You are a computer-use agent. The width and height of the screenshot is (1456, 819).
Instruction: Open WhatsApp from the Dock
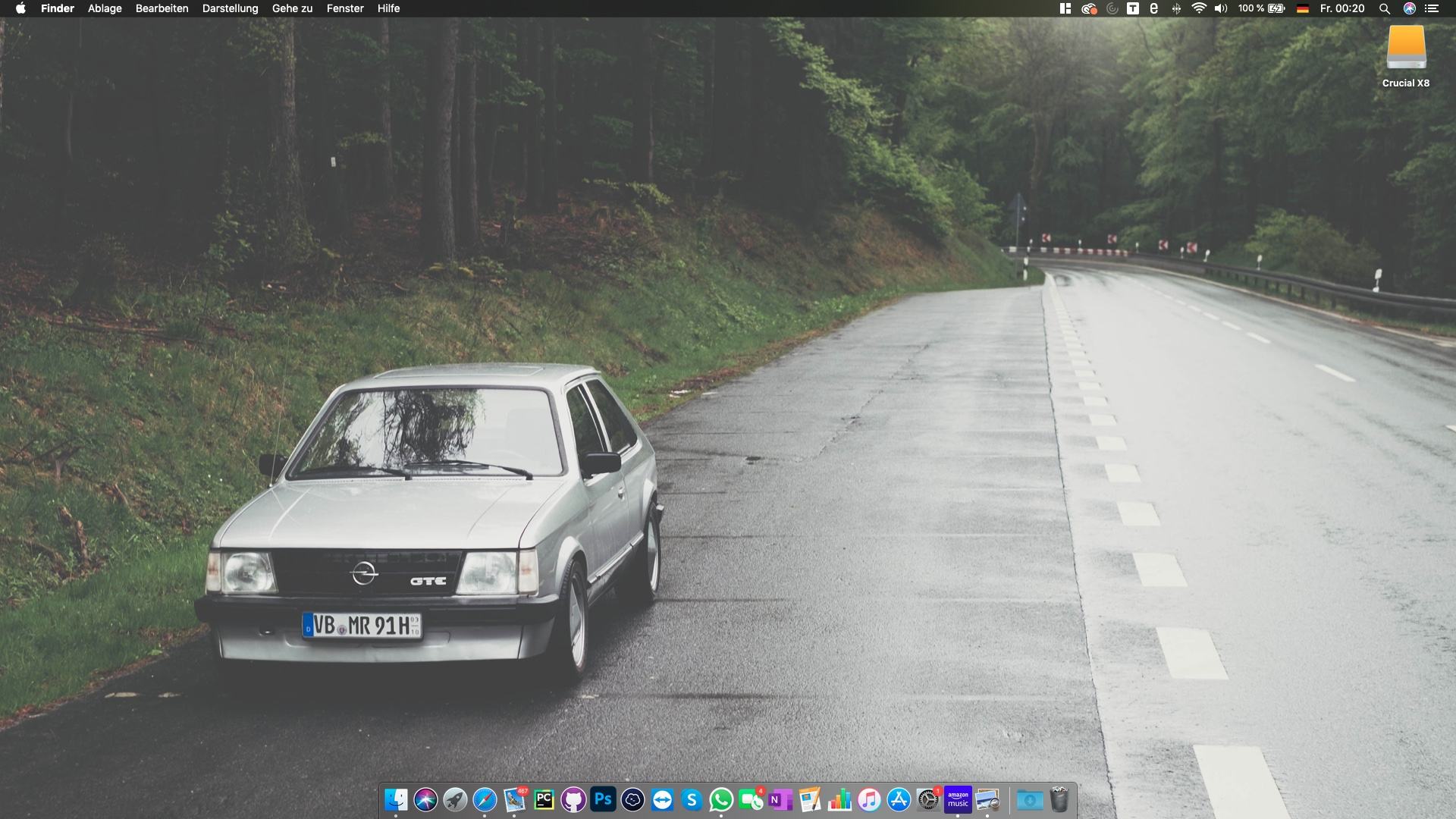pos(721,799)
